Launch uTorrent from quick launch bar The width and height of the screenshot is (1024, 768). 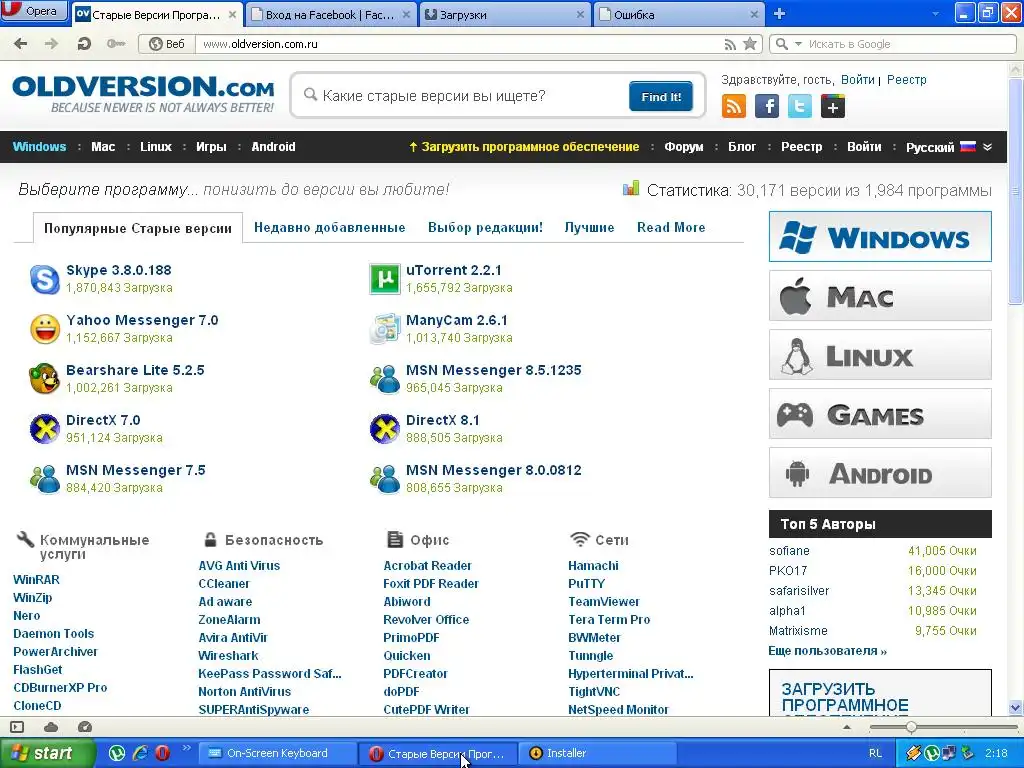[x=117, y=753]
